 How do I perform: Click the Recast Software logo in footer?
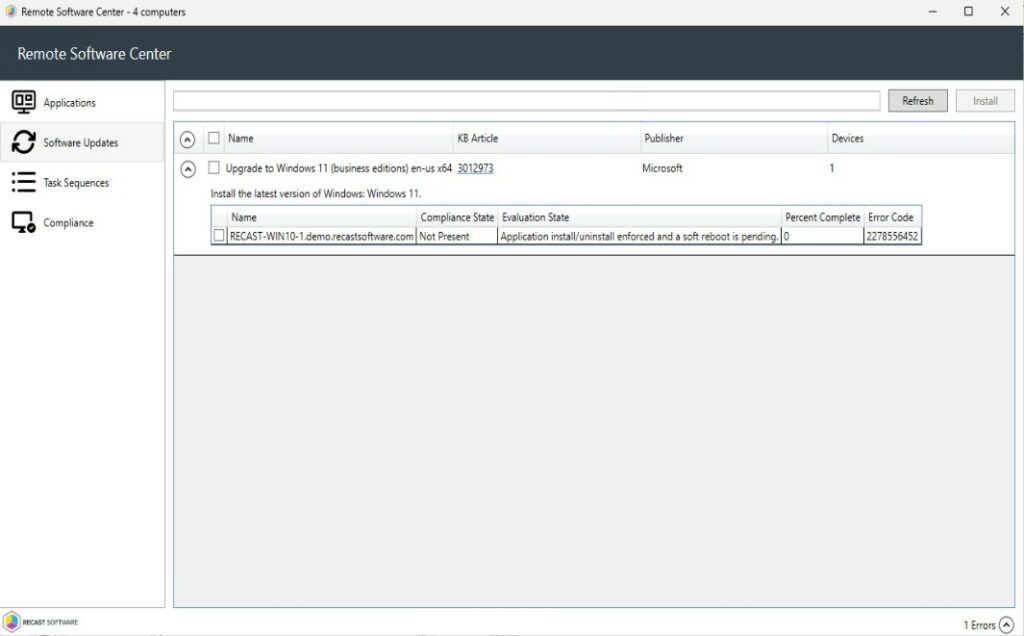pyautogui.click(x=40, y=622)
